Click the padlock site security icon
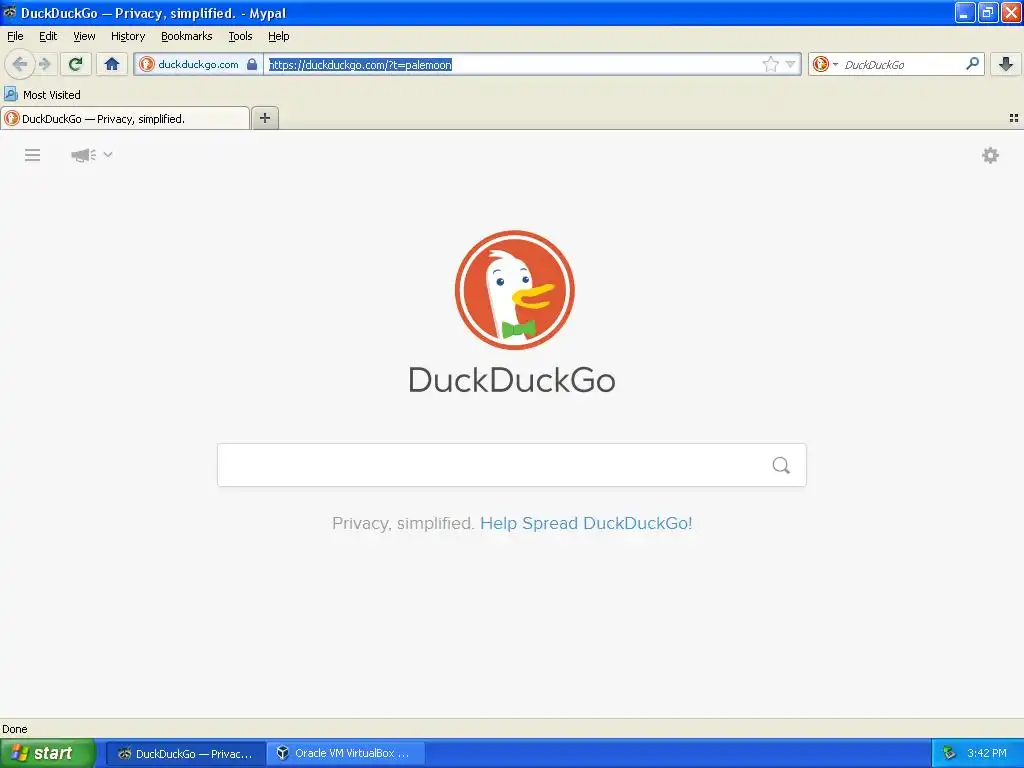 coord(251,64)
